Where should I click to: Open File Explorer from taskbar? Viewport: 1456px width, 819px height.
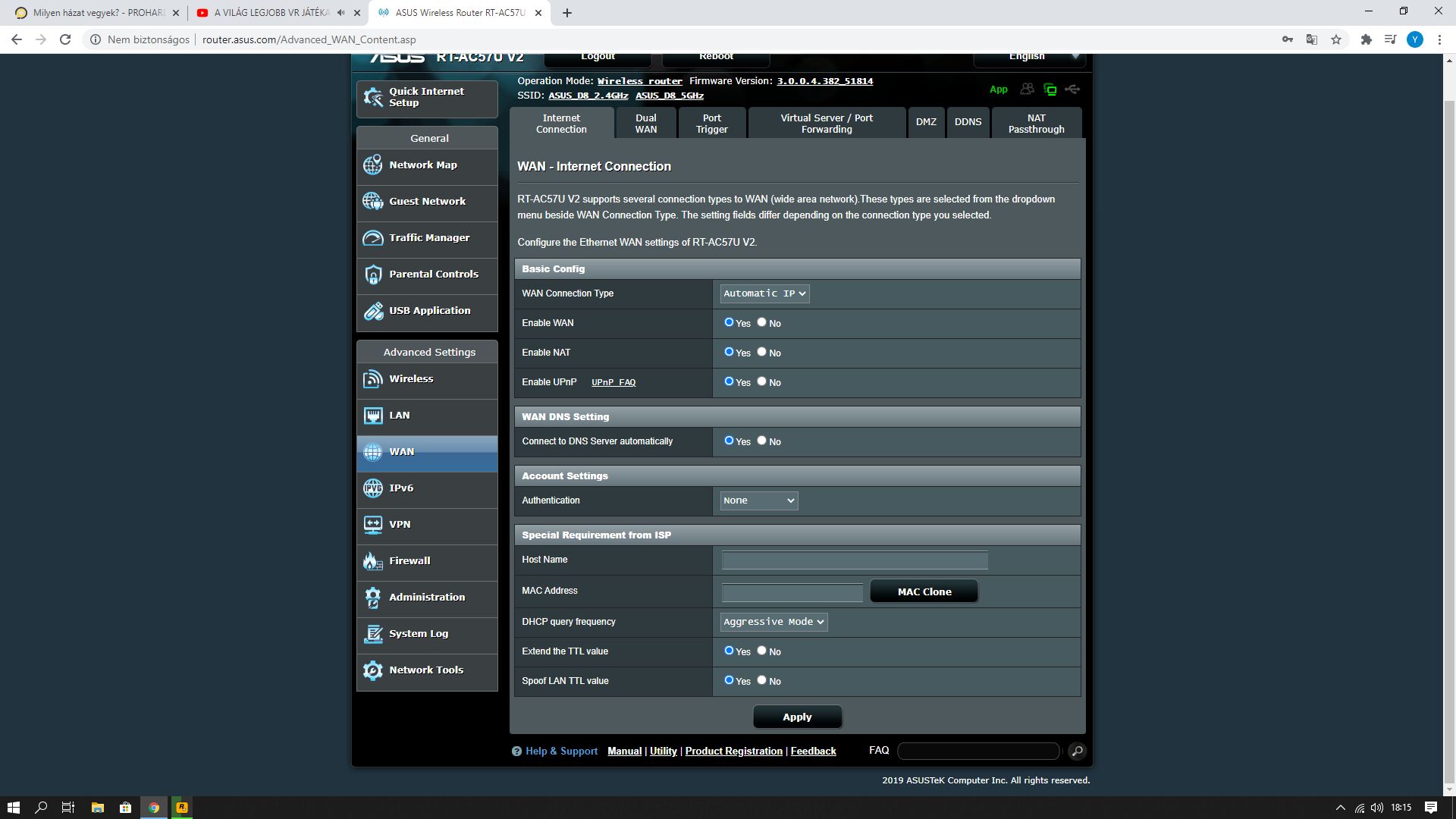coord(97,808)
